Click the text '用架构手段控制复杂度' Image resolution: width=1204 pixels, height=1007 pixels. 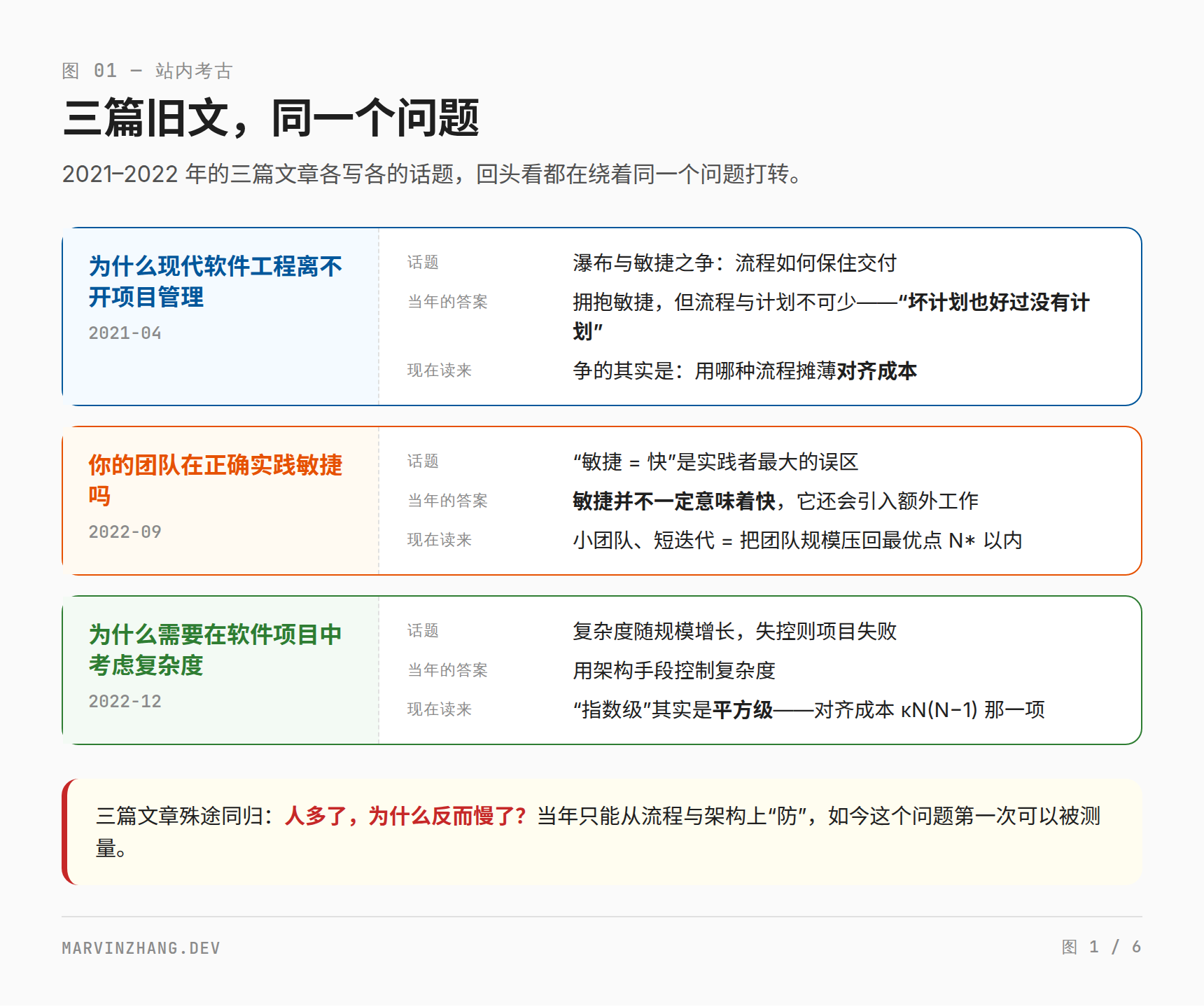coord(674,671)
